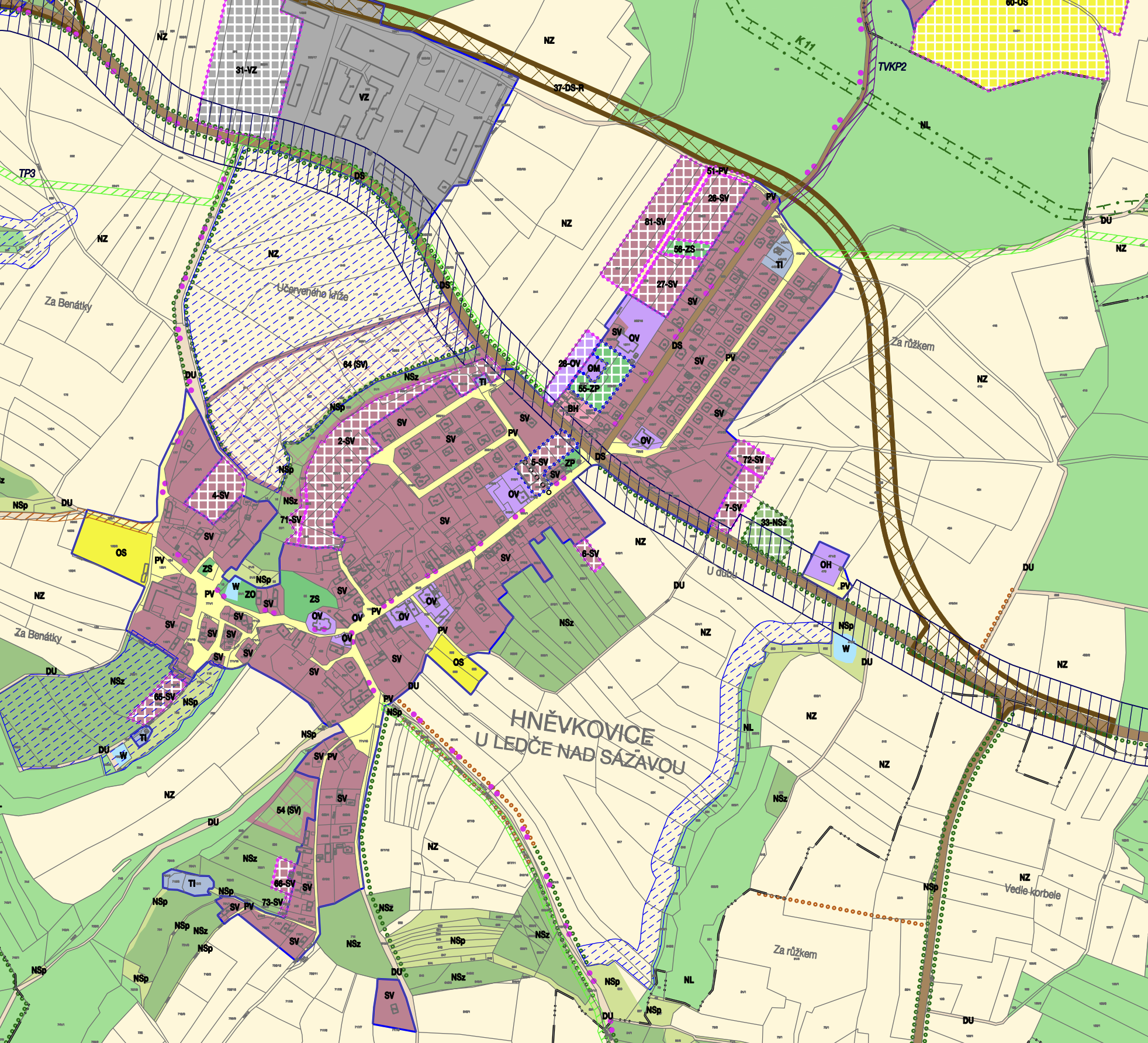Click the purple OH cemetery parcel

825,565
